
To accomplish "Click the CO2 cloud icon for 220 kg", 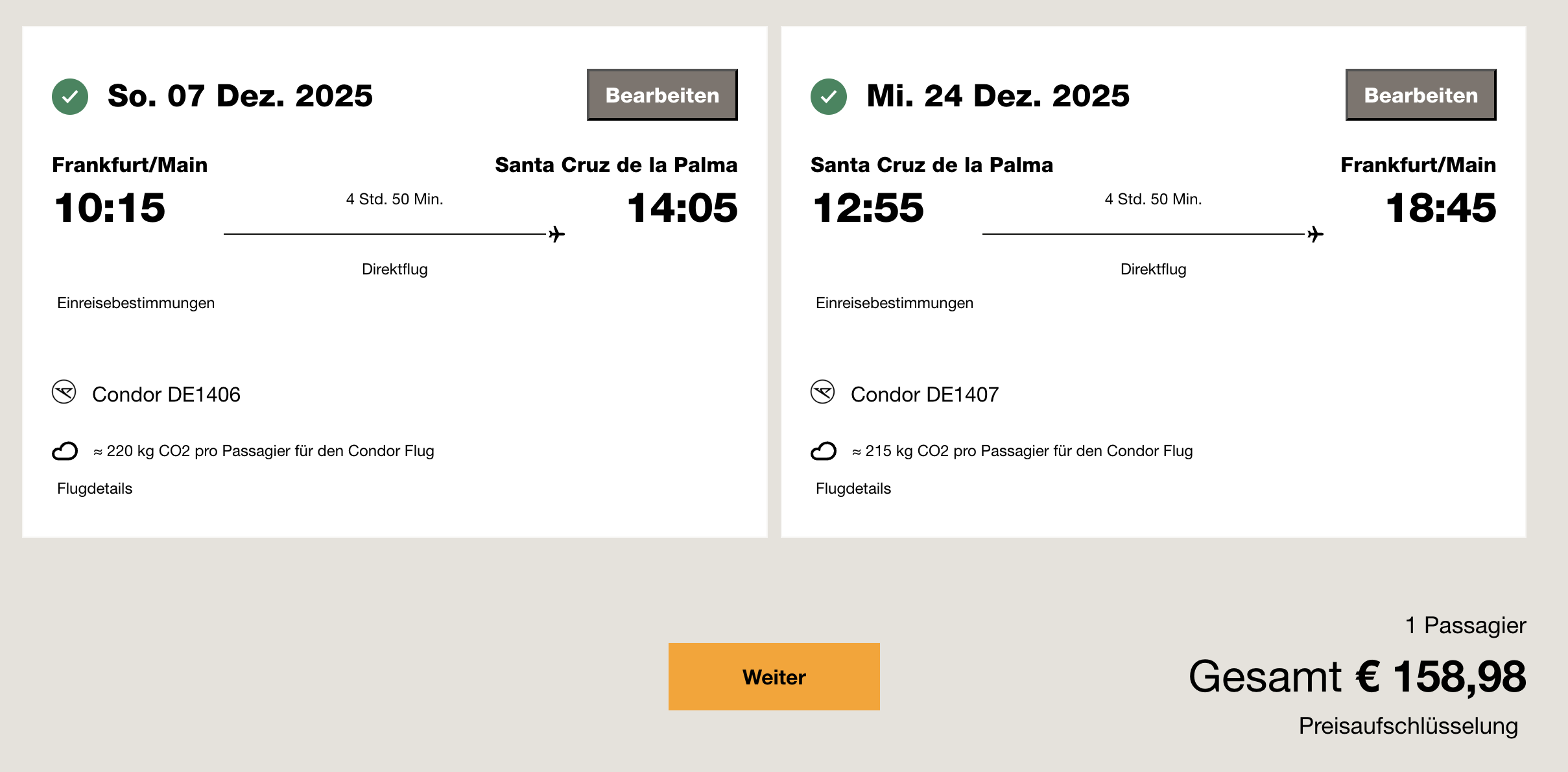I will click(x=65, y=451).
